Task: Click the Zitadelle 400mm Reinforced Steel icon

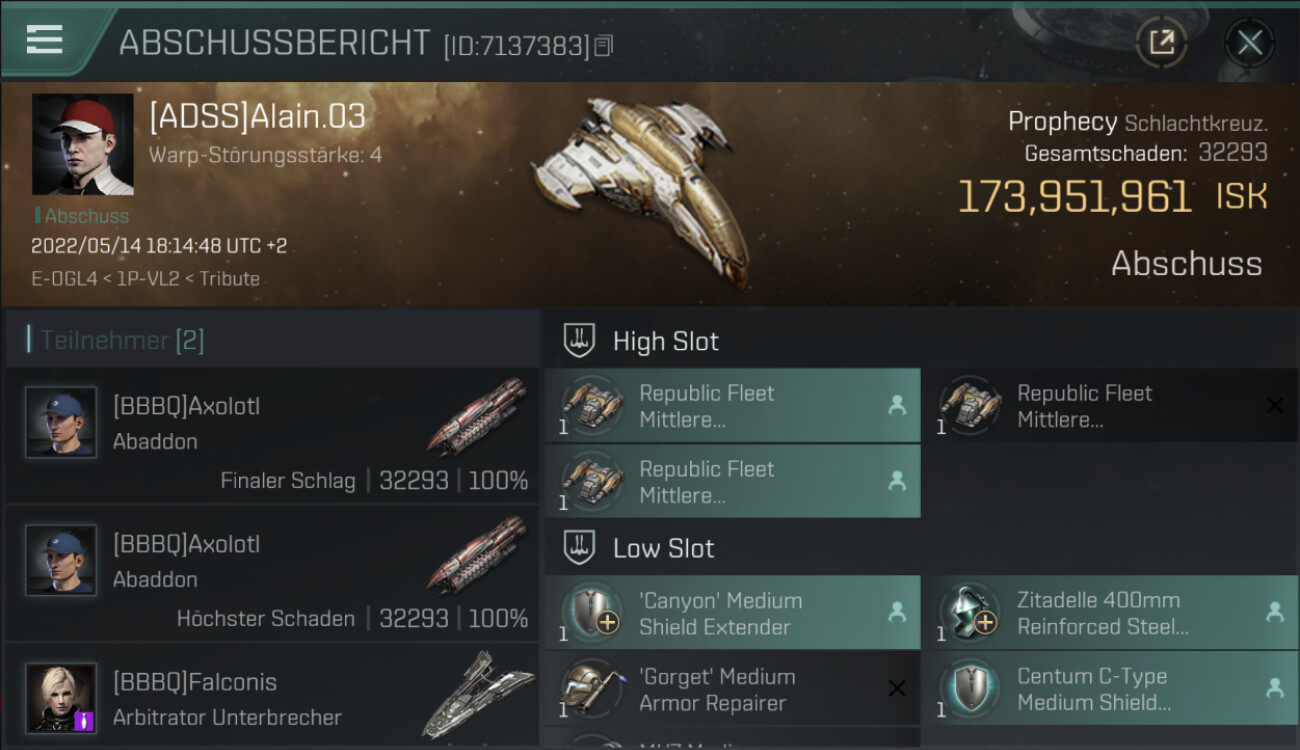Action: (968, 613)
